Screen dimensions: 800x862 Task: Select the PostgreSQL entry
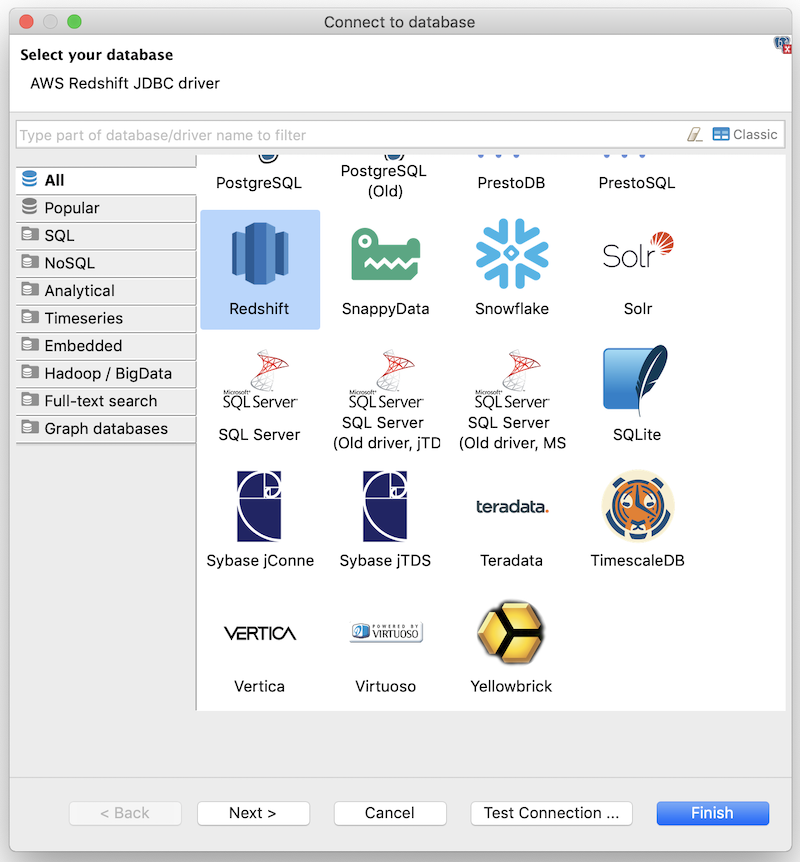(259, 183)
